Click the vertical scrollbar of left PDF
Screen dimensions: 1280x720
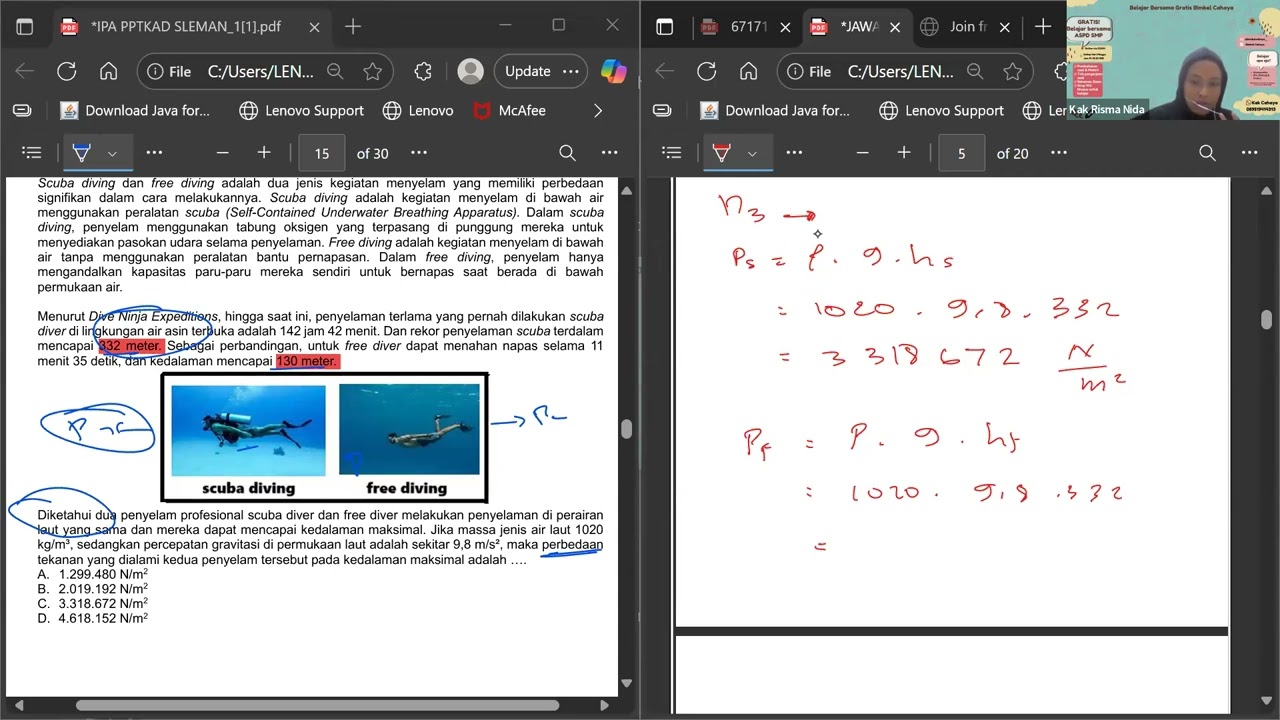[626, 430]
